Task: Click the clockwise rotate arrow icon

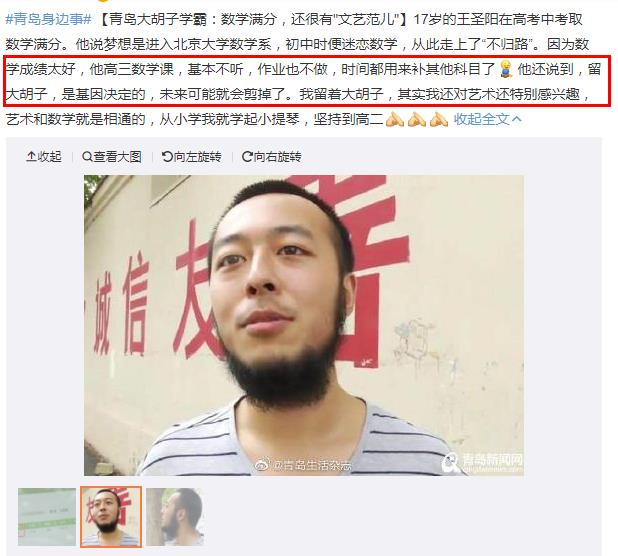Action: click(x=247, y=157)
